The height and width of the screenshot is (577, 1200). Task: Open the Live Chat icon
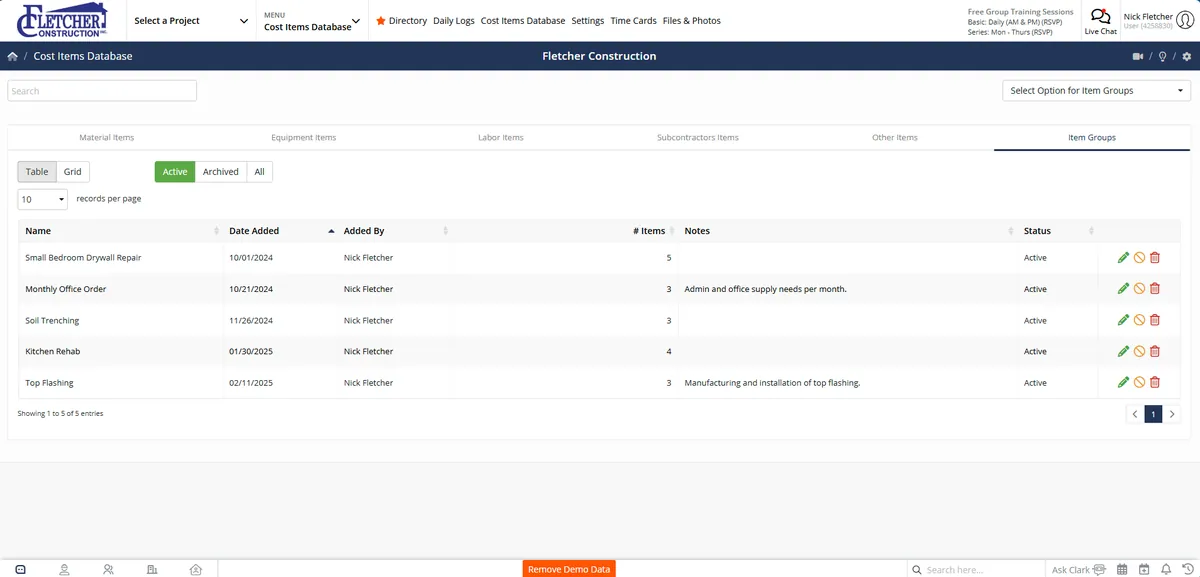1100,16
